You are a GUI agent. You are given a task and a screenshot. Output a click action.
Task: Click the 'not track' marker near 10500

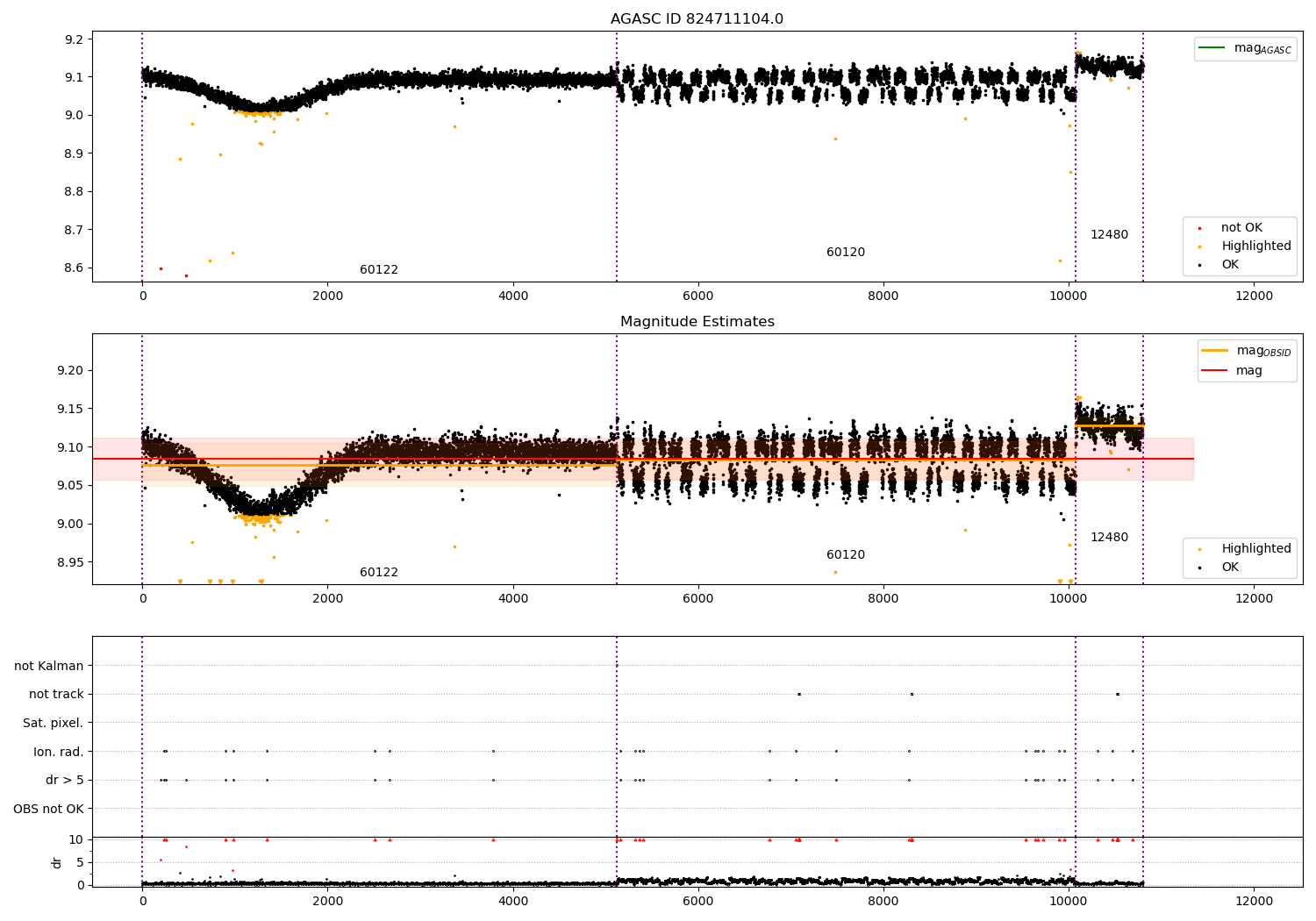coord(1117,694)
